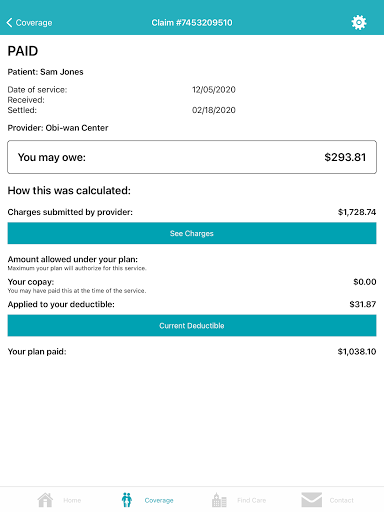Go back to Coverage label

click(34, 23)
